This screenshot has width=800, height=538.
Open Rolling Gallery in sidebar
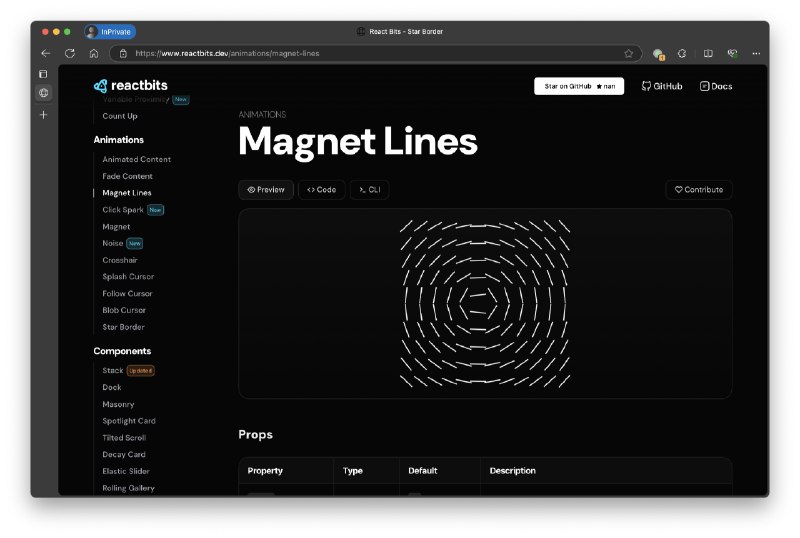click(x=129, y=488)
